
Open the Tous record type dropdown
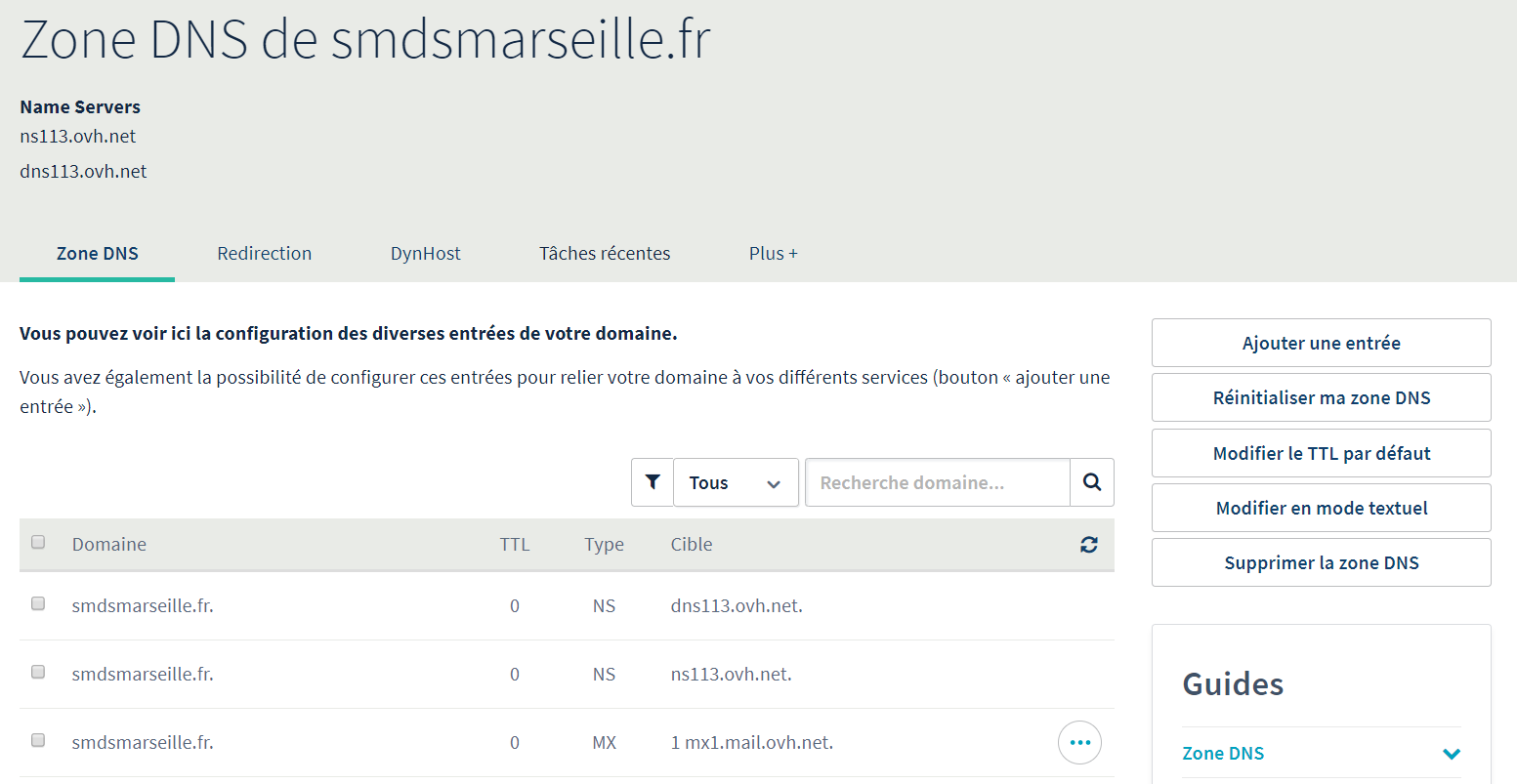click(736, 482)
